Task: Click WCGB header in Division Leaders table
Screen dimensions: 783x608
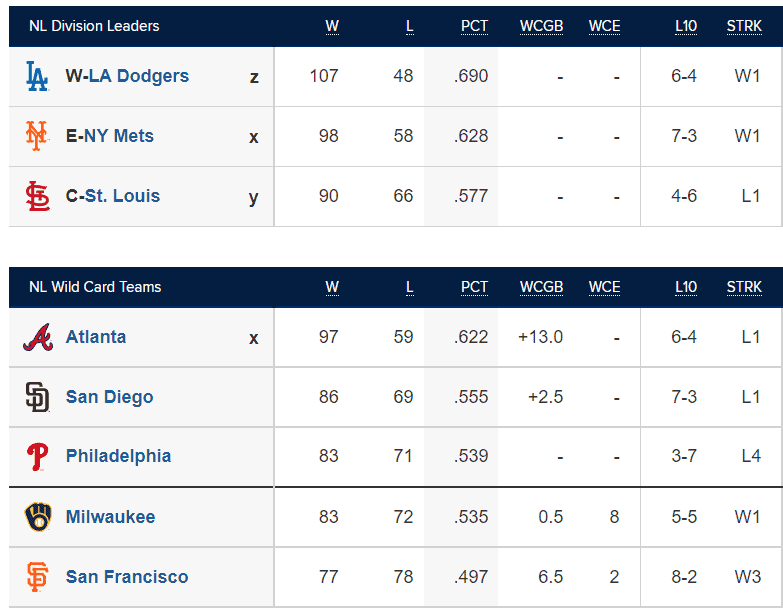Action: pos(541,26)
